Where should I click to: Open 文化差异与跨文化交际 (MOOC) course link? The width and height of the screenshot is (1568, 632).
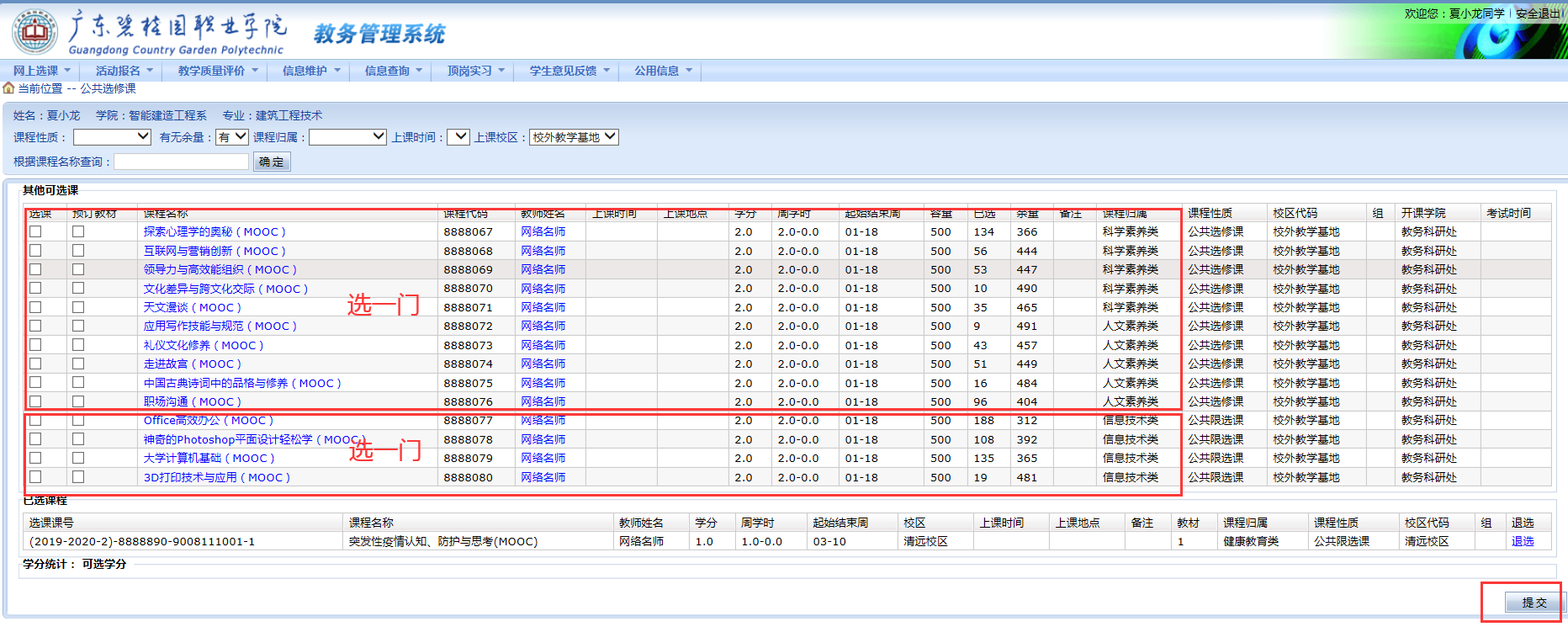point(225,289)
